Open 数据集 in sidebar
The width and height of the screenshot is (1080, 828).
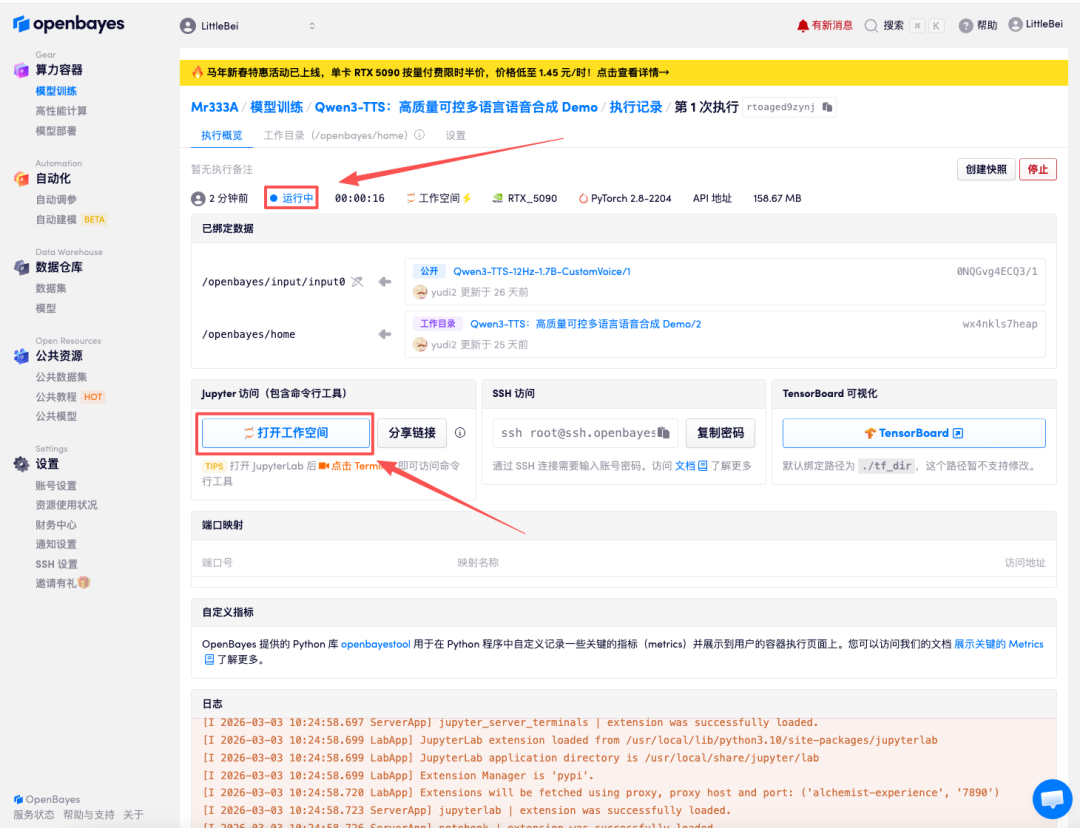[x=51, y=289]
